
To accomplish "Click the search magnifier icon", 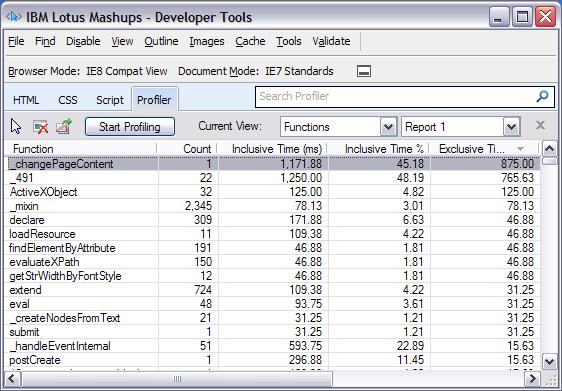I will (x=542, y=96).
